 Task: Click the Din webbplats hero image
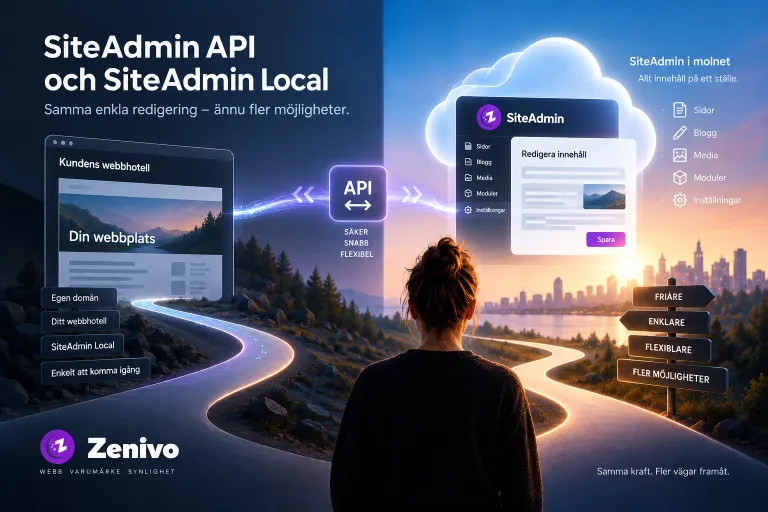pyautogui.click(x=140, y=223)
